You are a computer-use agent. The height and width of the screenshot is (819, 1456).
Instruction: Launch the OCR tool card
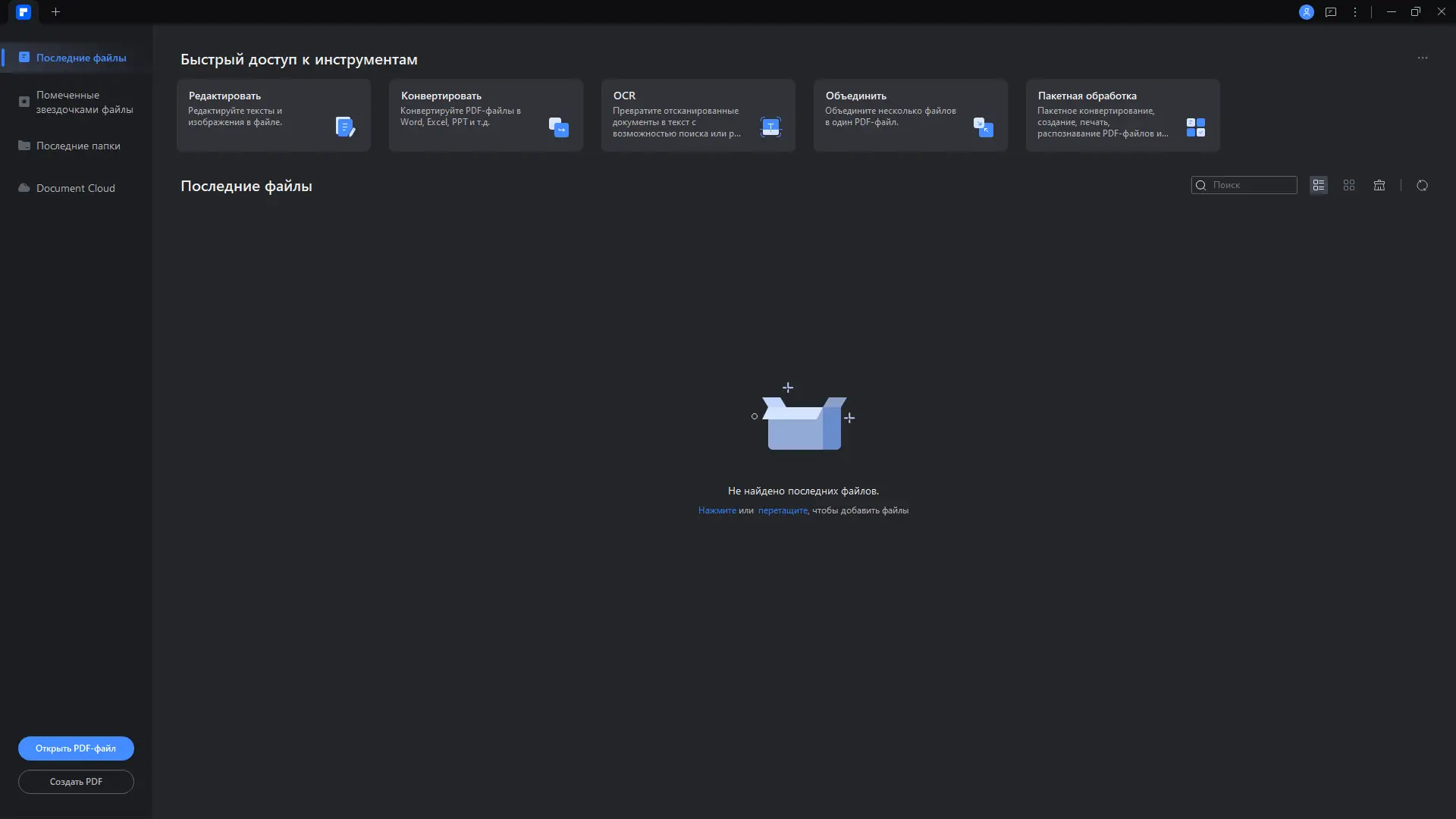(x=698, y=115)
